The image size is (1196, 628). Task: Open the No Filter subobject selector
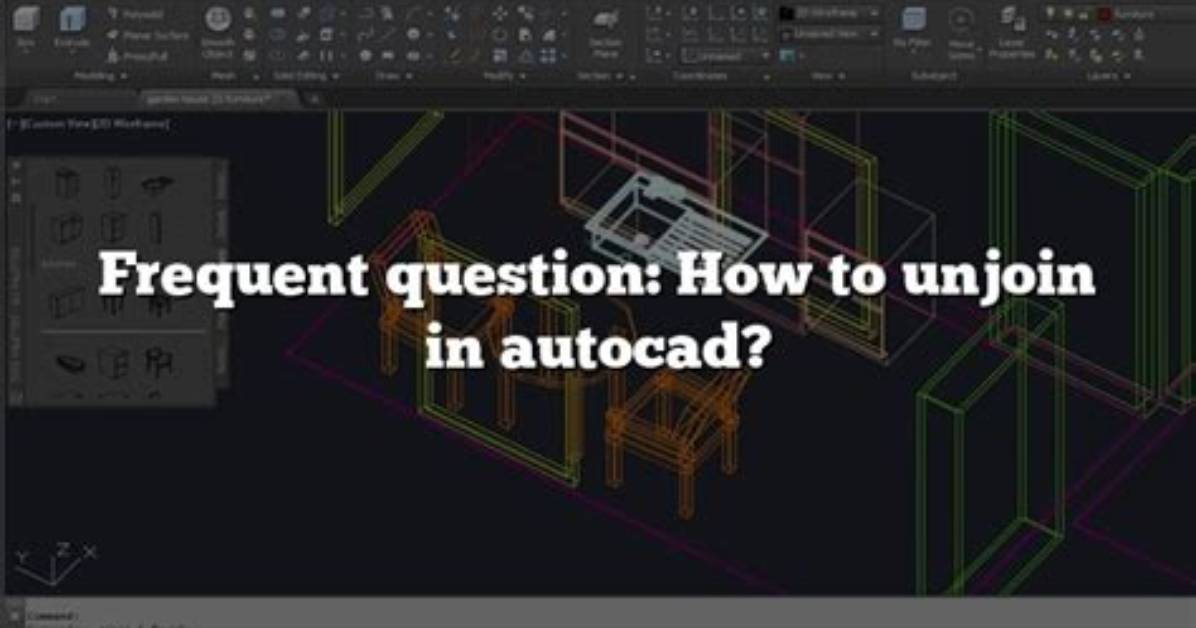click(x=913, y=29)
